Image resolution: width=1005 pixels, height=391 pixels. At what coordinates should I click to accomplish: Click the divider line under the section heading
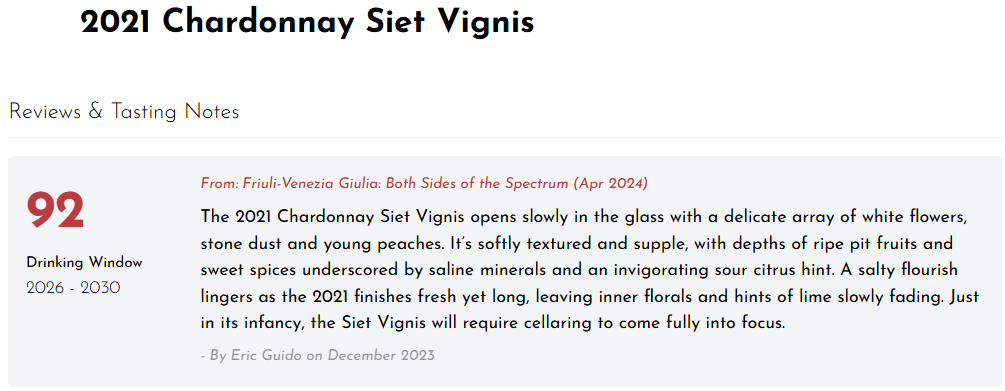[504, 137]
